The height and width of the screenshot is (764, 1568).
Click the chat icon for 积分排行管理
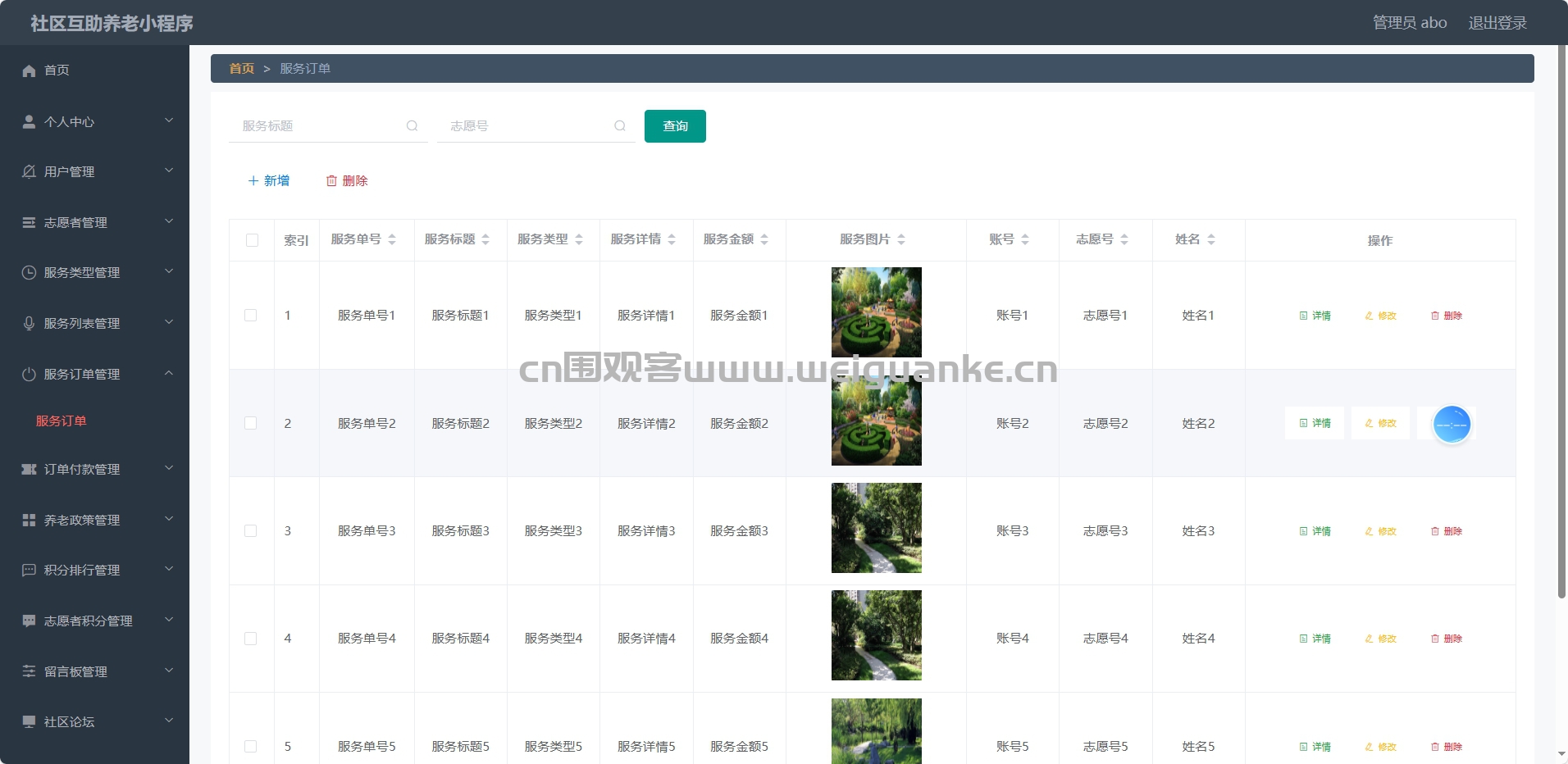(29, 570)
